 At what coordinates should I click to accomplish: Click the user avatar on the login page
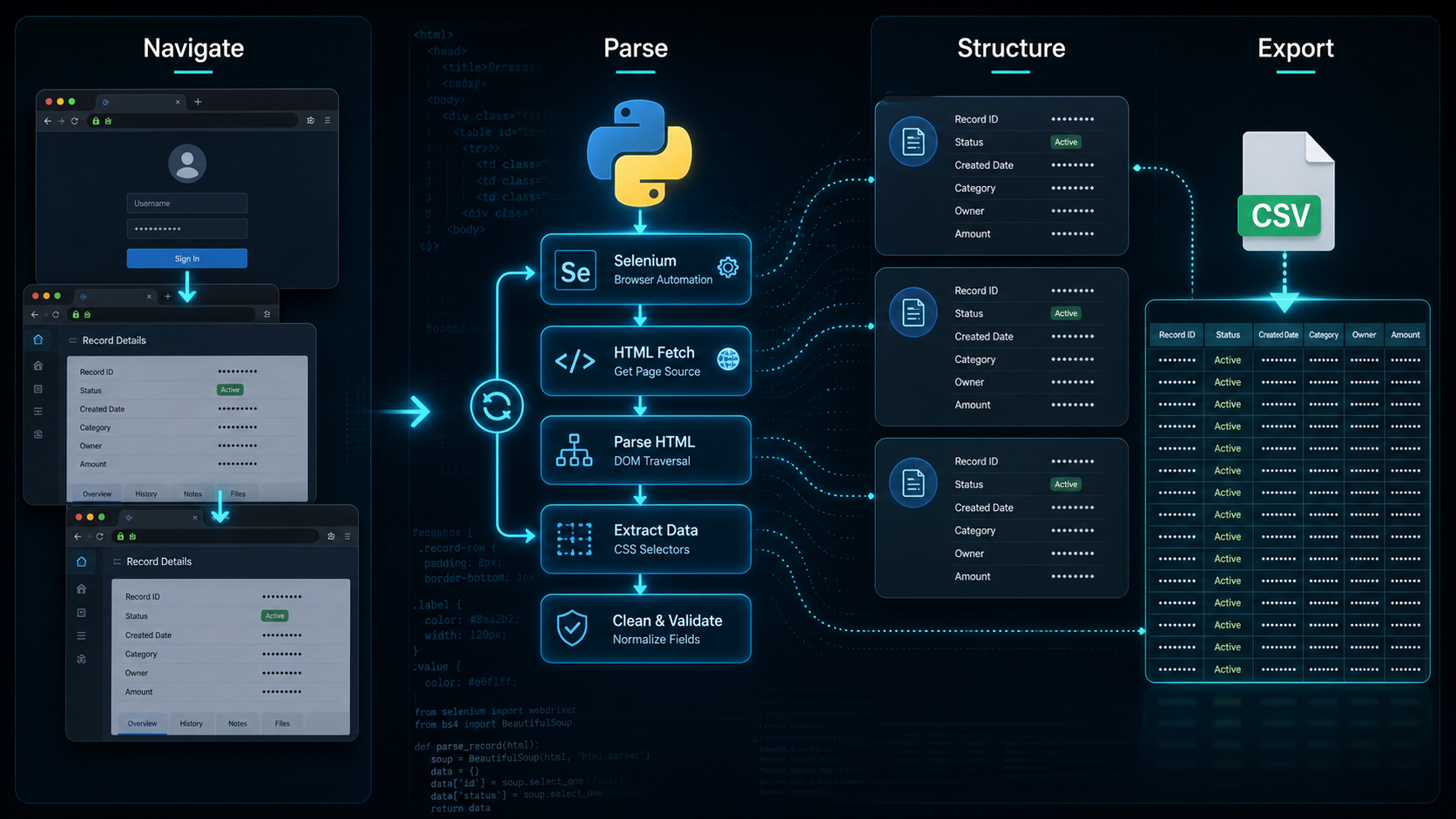tap(186, 163)
